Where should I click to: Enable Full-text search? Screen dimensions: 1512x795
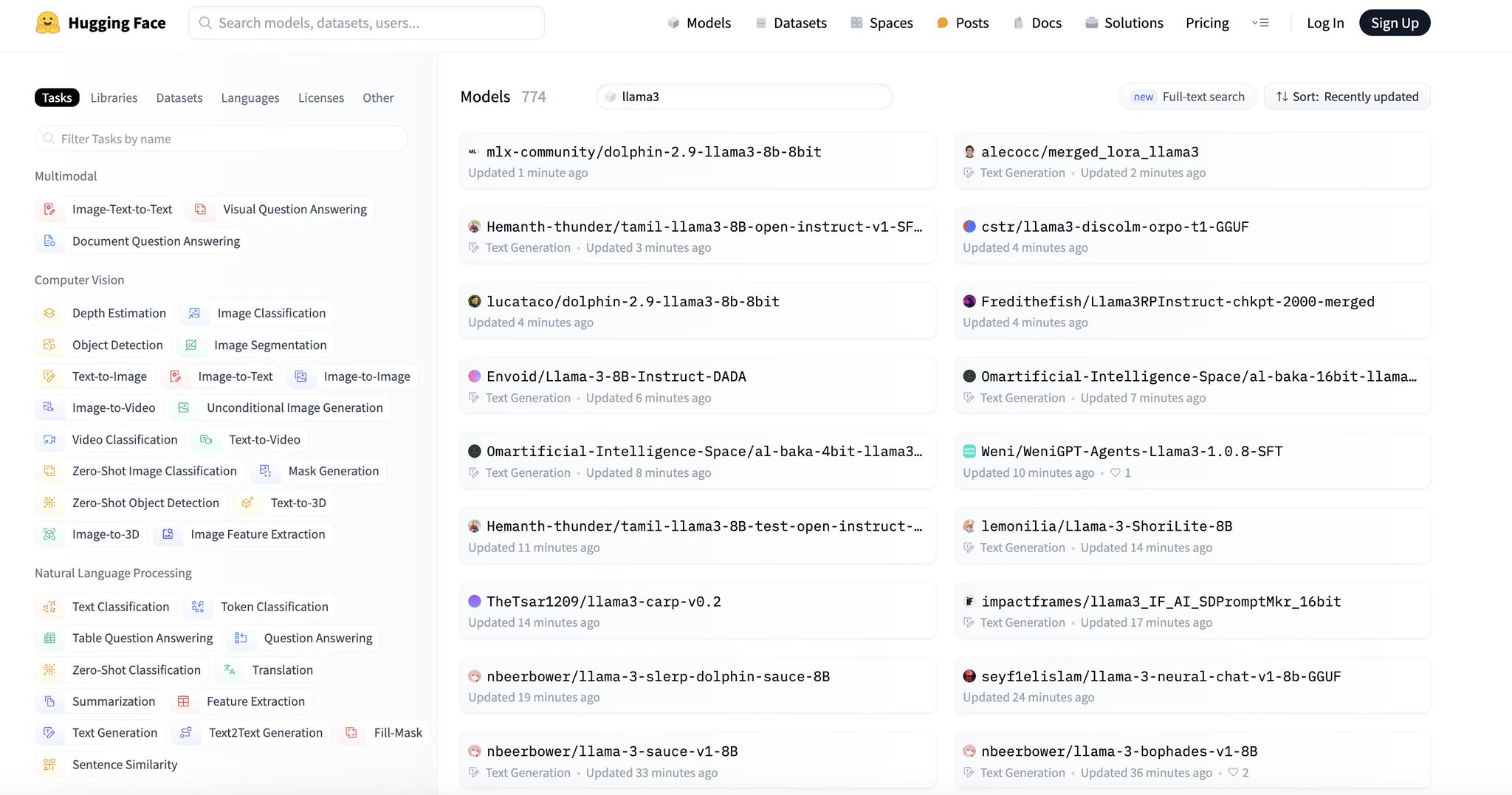[x=1188, y=97]
